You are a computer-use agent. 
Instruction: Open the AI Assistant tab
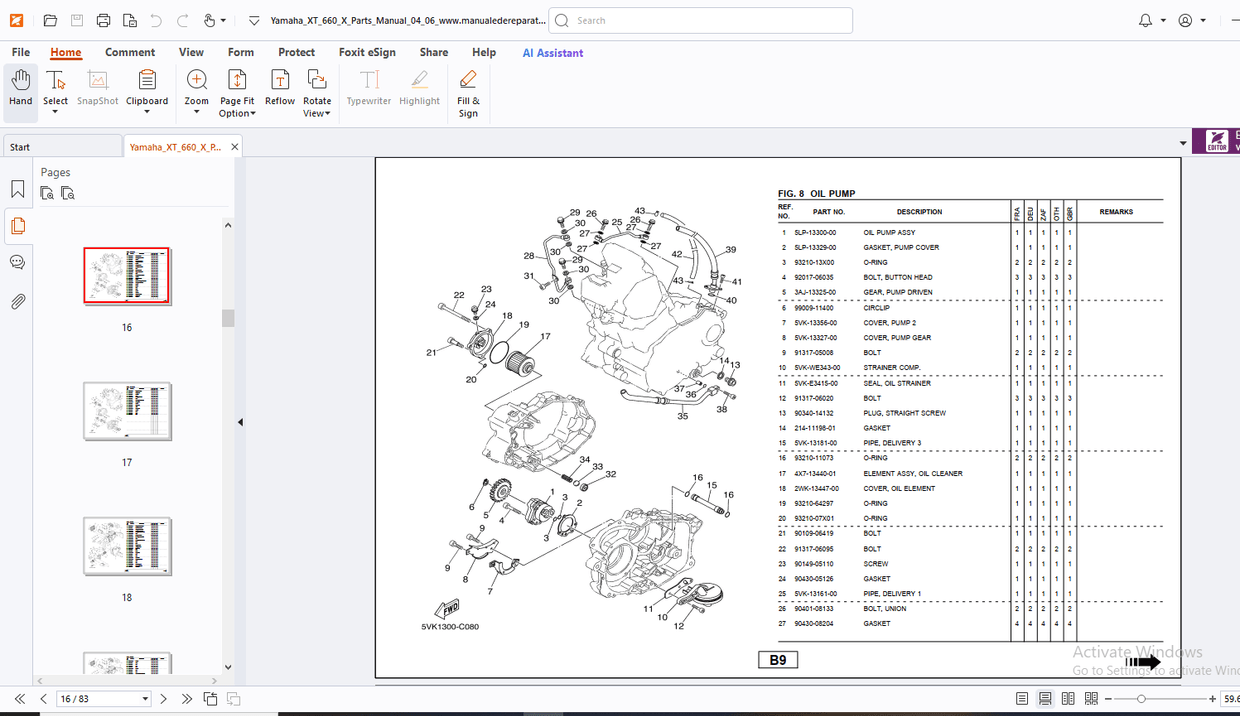click(x=552, y=53)
